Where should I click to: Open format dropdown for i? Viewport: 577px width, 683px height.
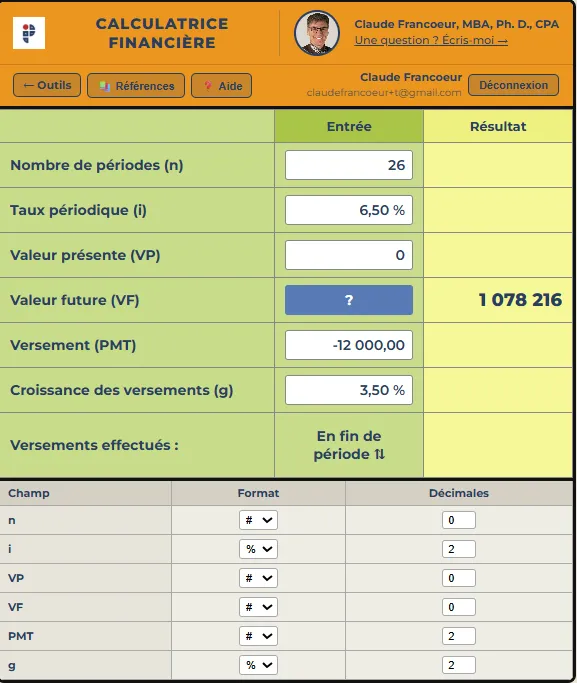click(x=258, y=549)
